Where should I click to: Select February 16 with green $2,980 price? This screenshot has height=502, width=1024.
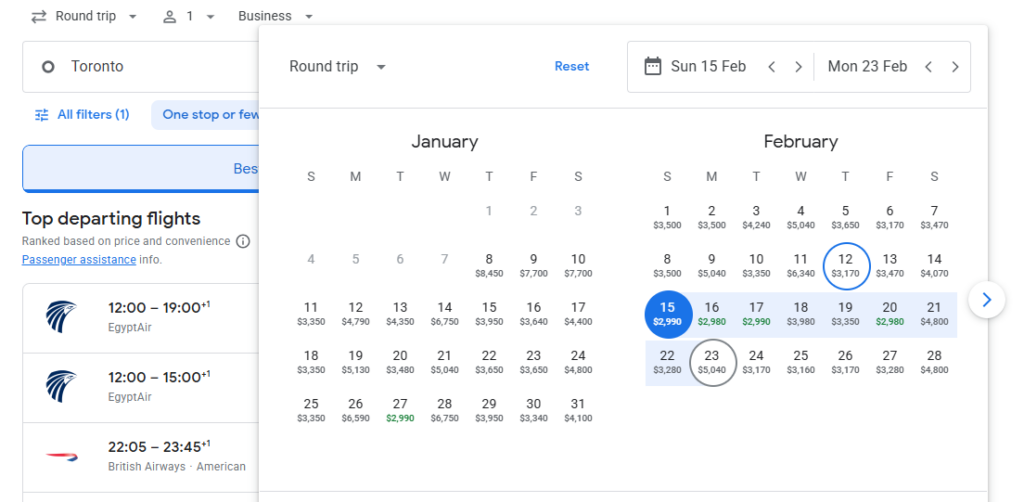pyautogui.click(x=711, y=313)
